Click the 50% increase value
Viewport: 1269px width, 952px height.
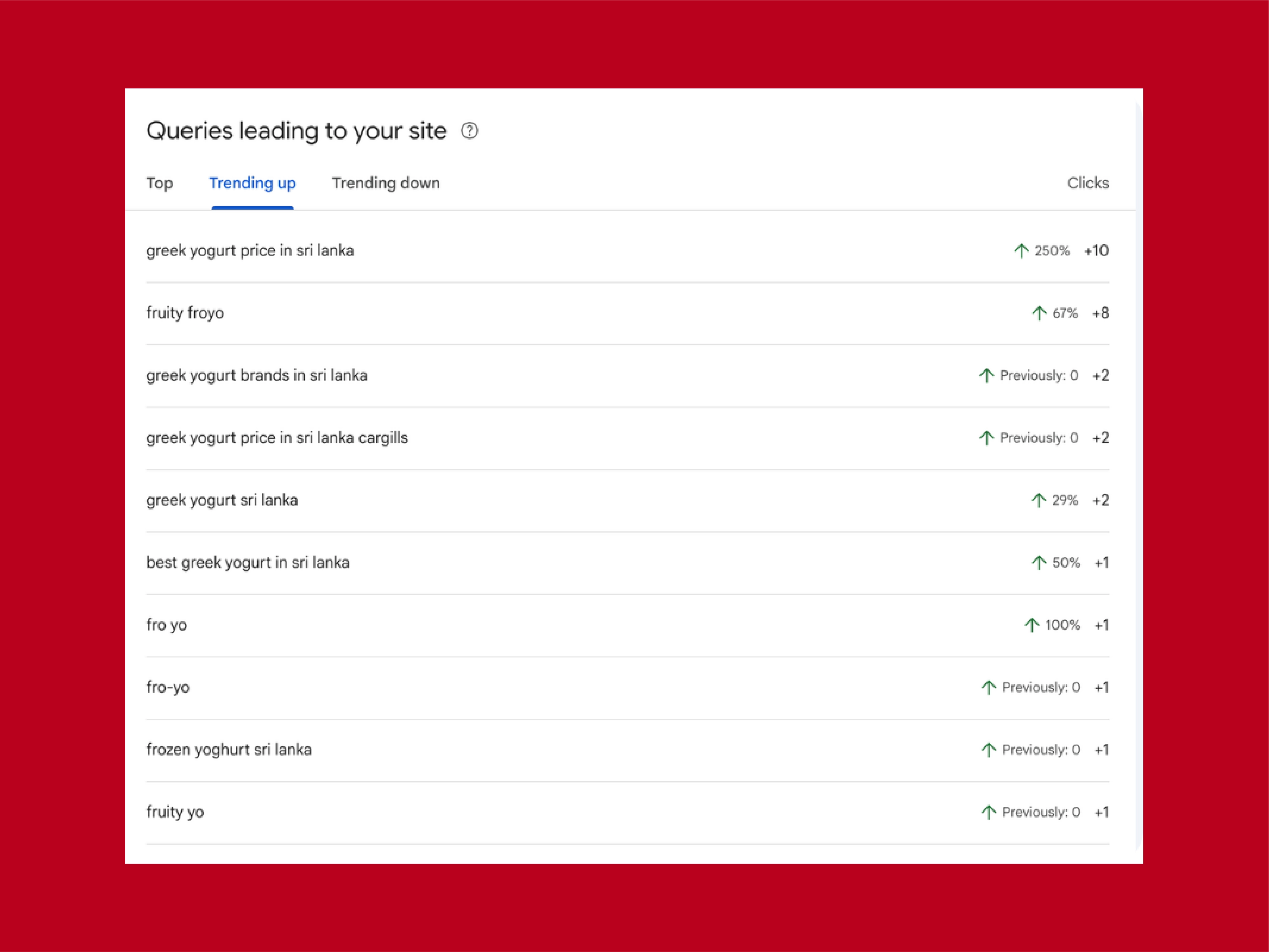point(1066,562)
